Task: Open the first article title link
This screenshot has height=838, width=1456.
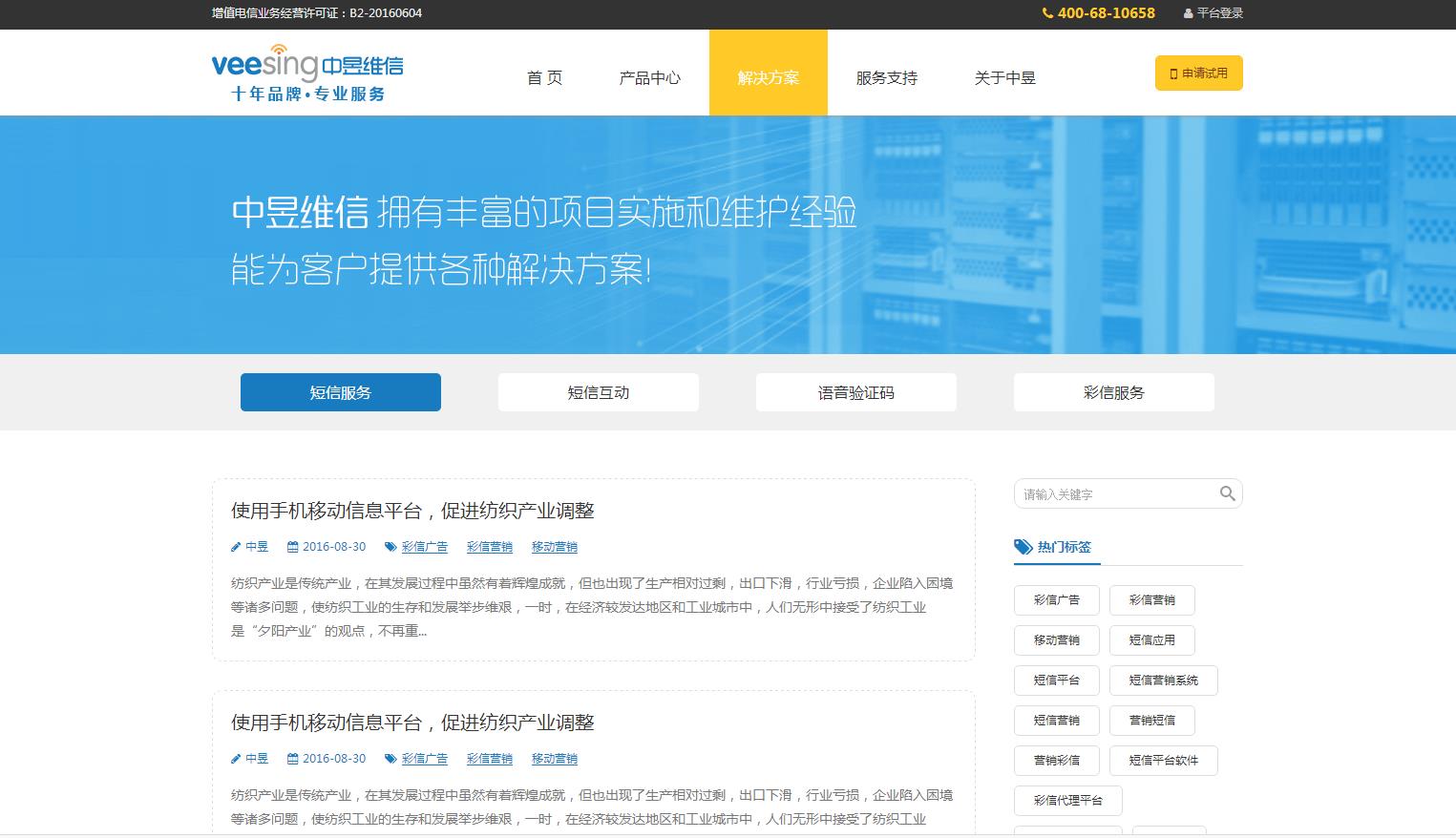Action: tap(412, 511)
